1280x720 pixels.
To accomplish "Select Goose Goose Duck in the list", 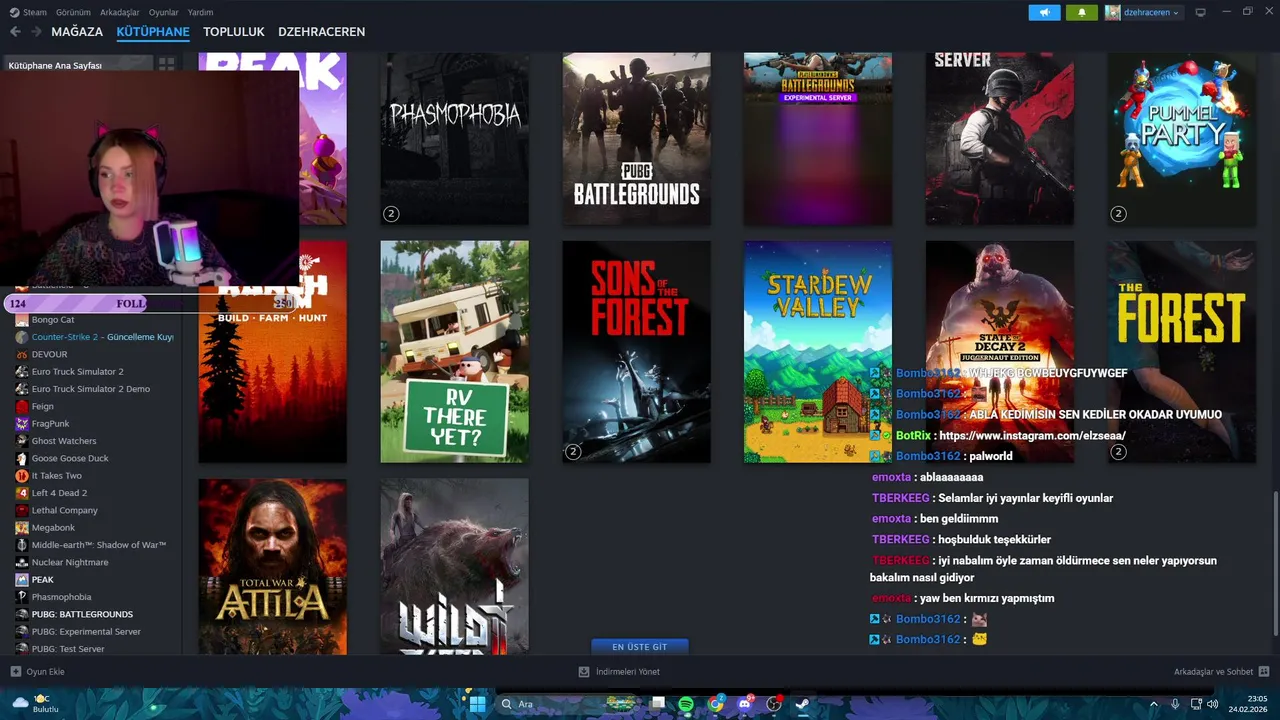I will tap(70, 458).
